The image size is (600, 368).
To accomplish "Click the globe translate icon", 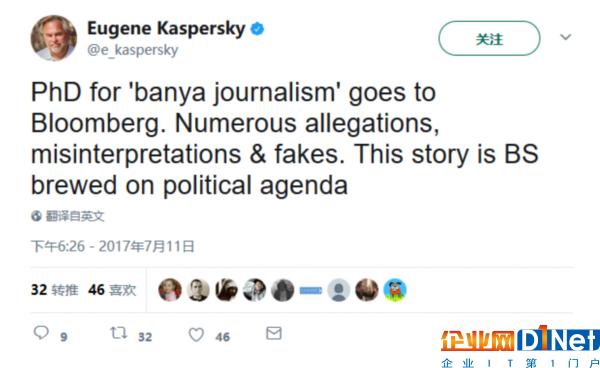I will (x=36, y=216).
